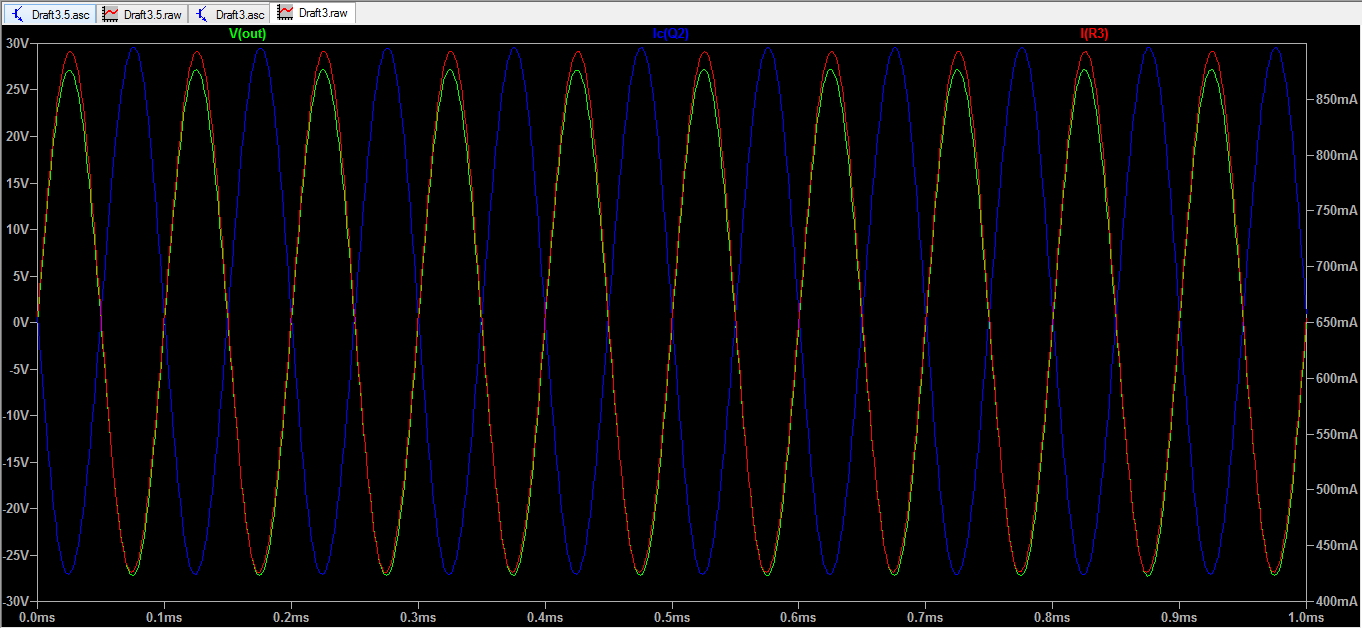Image resolution: width=1362 pixels, height=628 pixels.
Task: Switch to the Draft3.5.asc tab
Action: [x=49, y=14]
